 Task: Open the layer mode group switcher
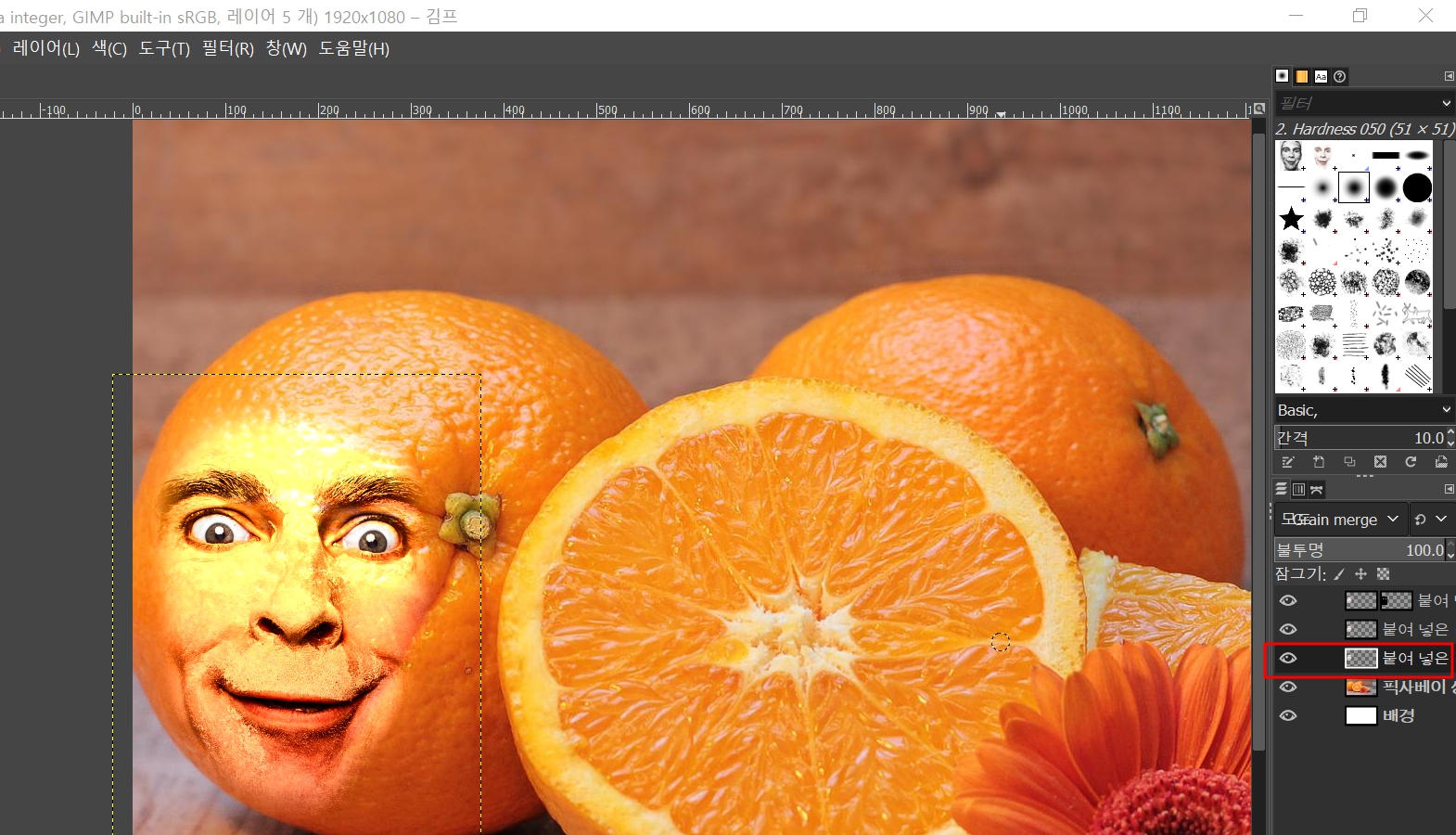[1431, 520]
